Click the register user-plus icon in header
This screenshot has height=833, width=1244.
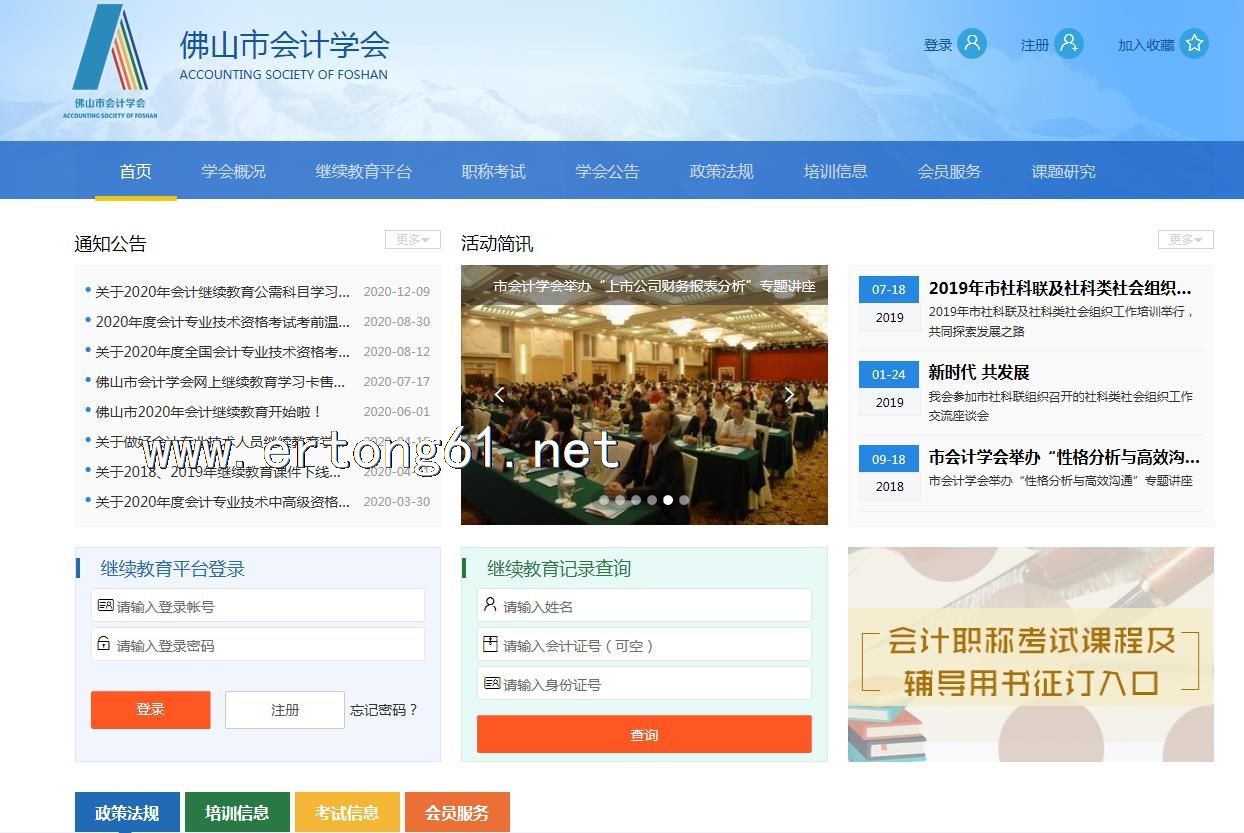pyautogui.click(x=1068, y=44)
